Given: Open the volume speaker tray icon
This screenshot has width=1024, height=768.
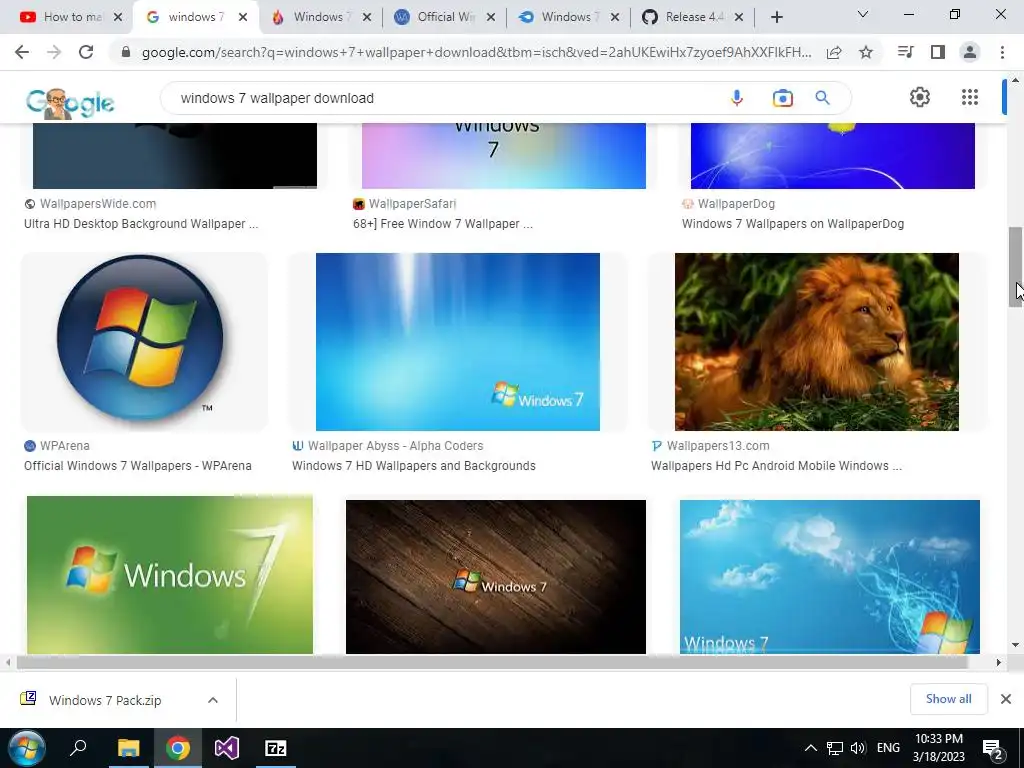Looking at the screenshot, I should [x=858, y=748].
